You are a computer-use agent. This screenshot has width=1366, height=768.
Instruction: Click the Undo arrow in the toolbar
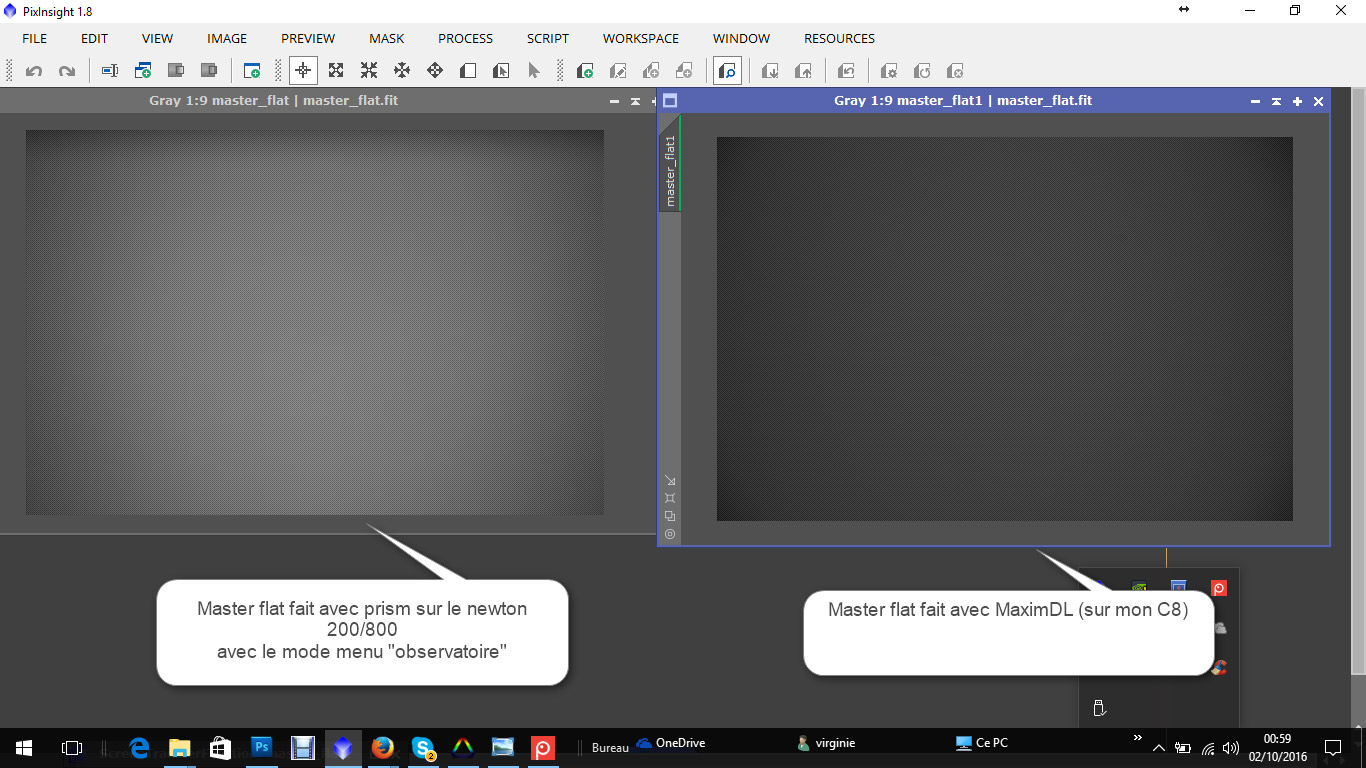pos(34,71)
